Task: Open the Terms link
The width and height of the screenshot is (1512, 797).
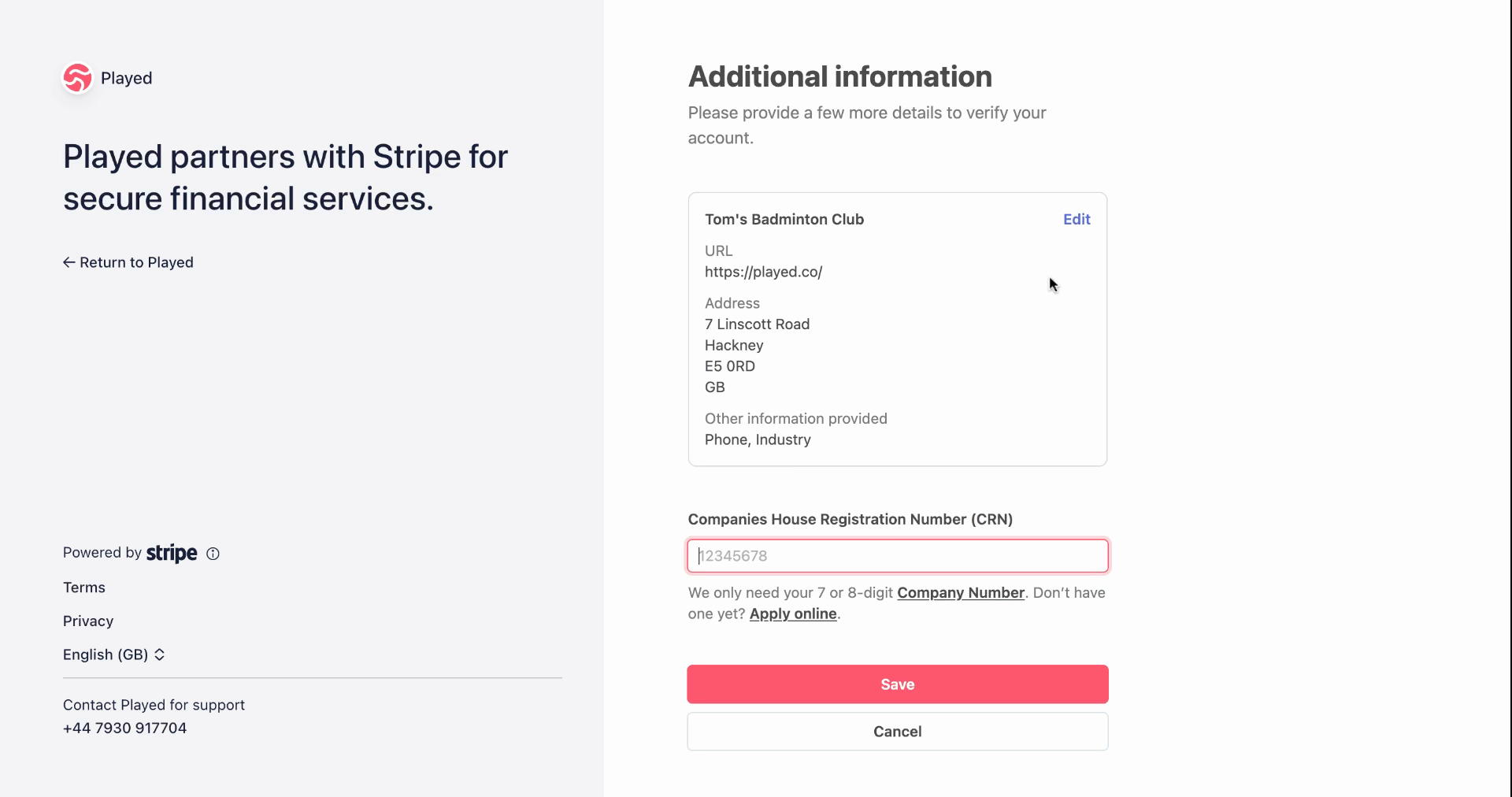Action: [x=84, y=588]
